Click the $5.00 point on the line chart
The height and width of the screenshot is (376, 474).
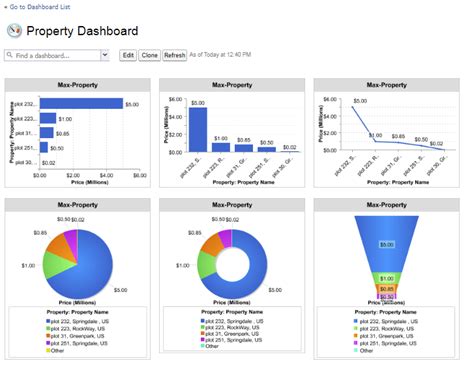click(352, 107)
